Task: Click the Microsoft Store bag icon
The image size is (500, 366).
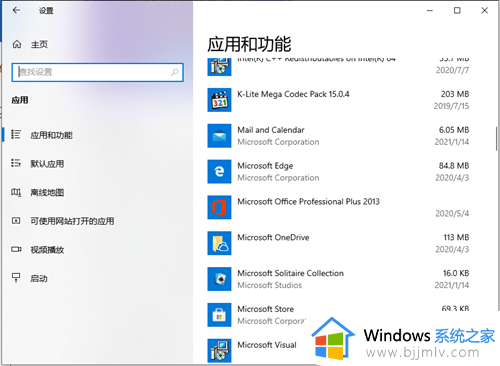Action: click(219, 315)
